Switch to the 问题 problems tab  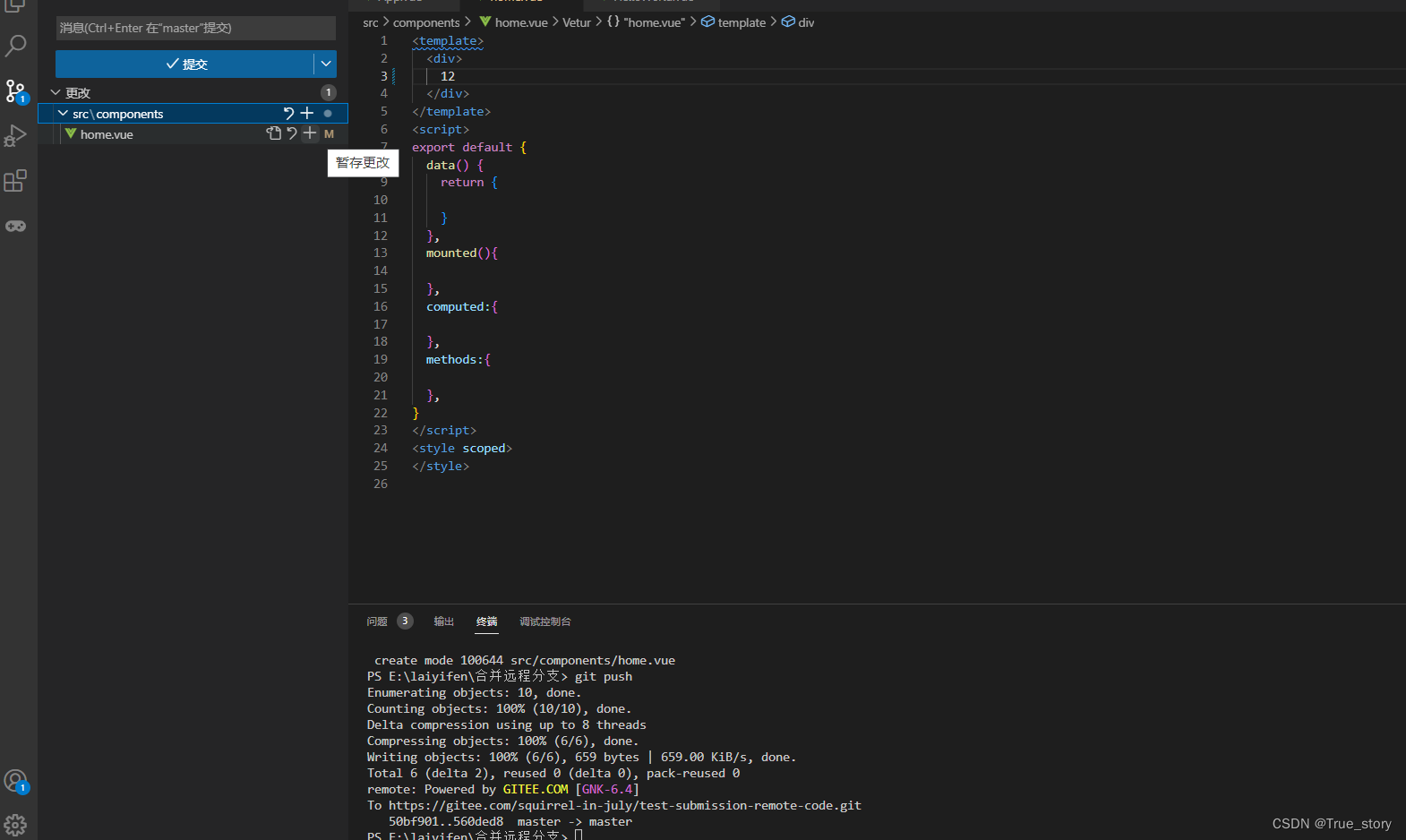376,621
